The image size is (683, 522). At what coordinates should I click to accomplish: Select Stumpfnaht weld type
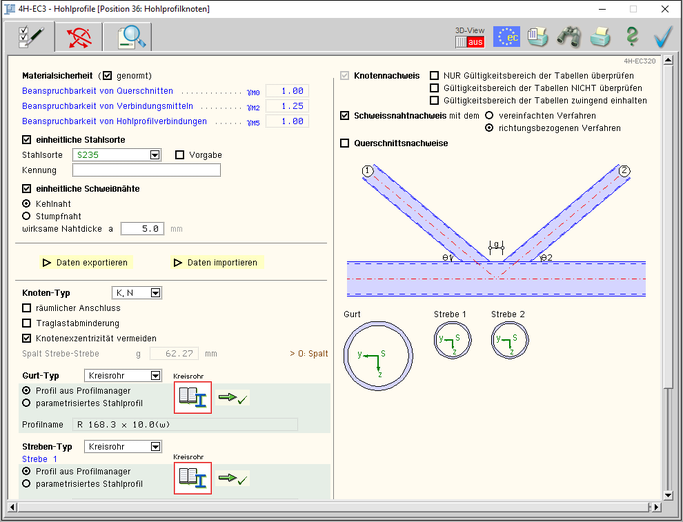pos(27,215)
